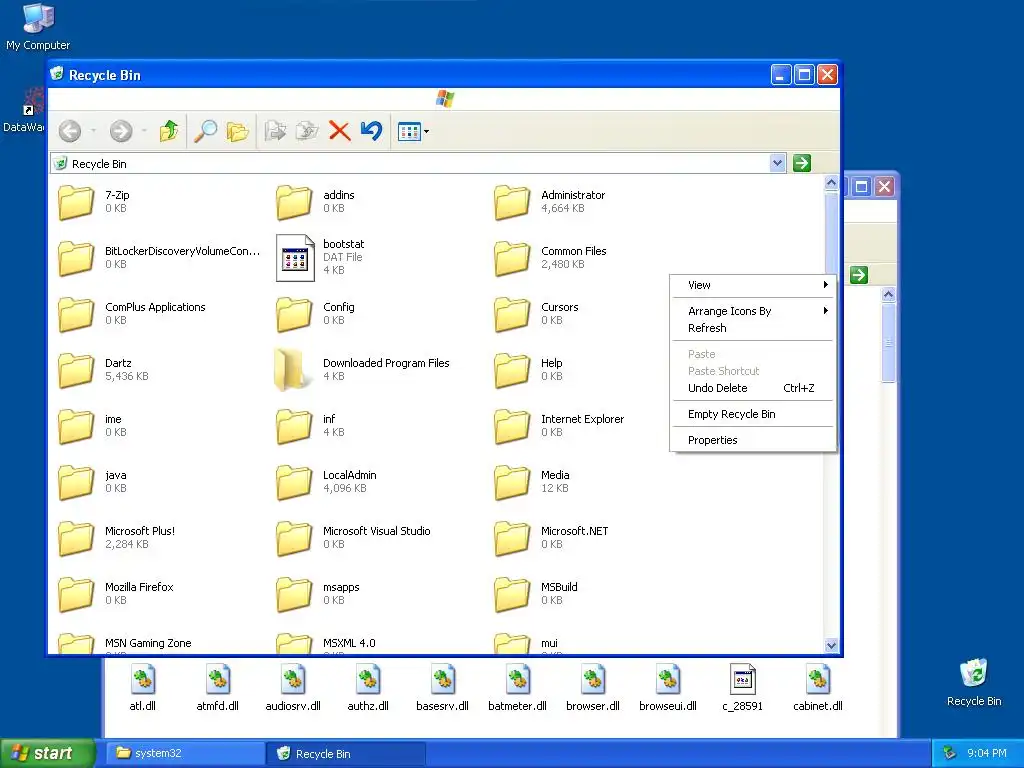Toggle the Folders pane button
Image resolution: width=1024 pixels, height=768 pixels.
click(x=238, y=132)
